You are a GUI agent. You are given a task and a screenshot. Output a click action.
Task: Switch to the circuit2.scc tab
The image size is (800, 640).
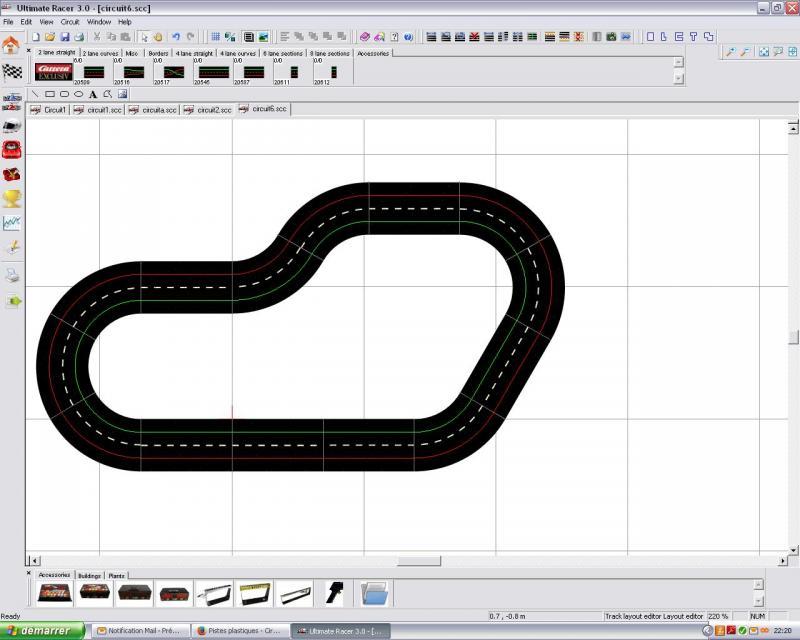(x=209, y=109)
